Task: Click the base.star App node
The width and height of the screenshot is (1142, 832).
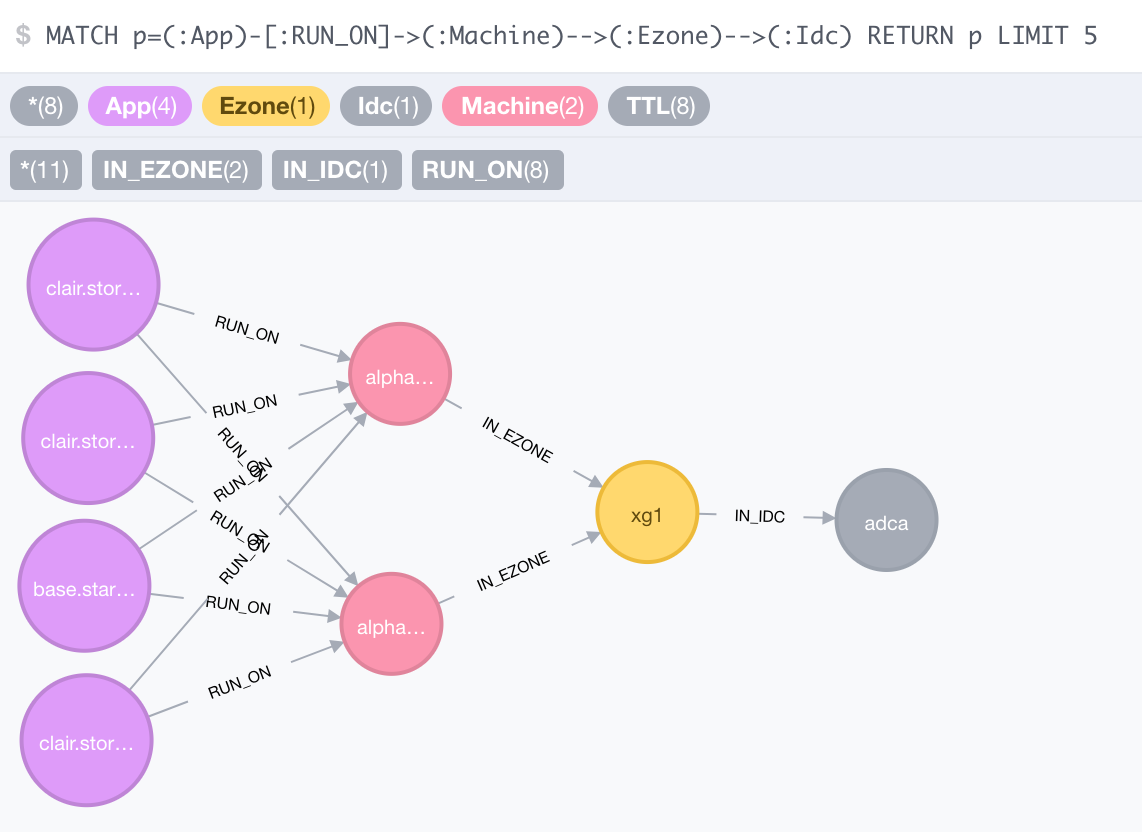Action: tap(84, 587)
